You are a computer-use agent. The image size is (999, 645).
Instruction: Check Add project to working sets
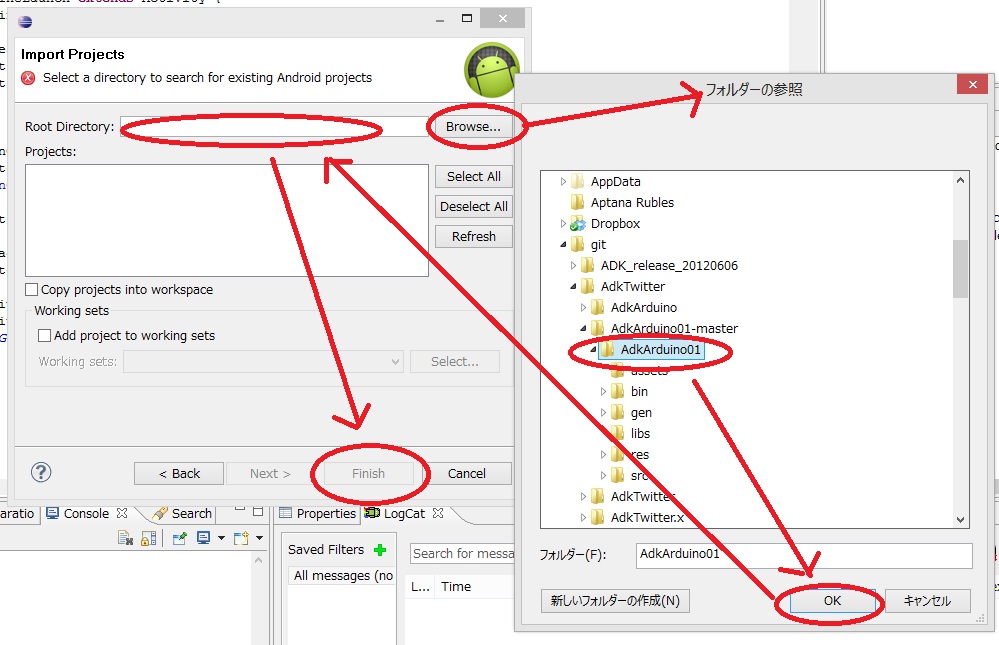pos(45,336)
